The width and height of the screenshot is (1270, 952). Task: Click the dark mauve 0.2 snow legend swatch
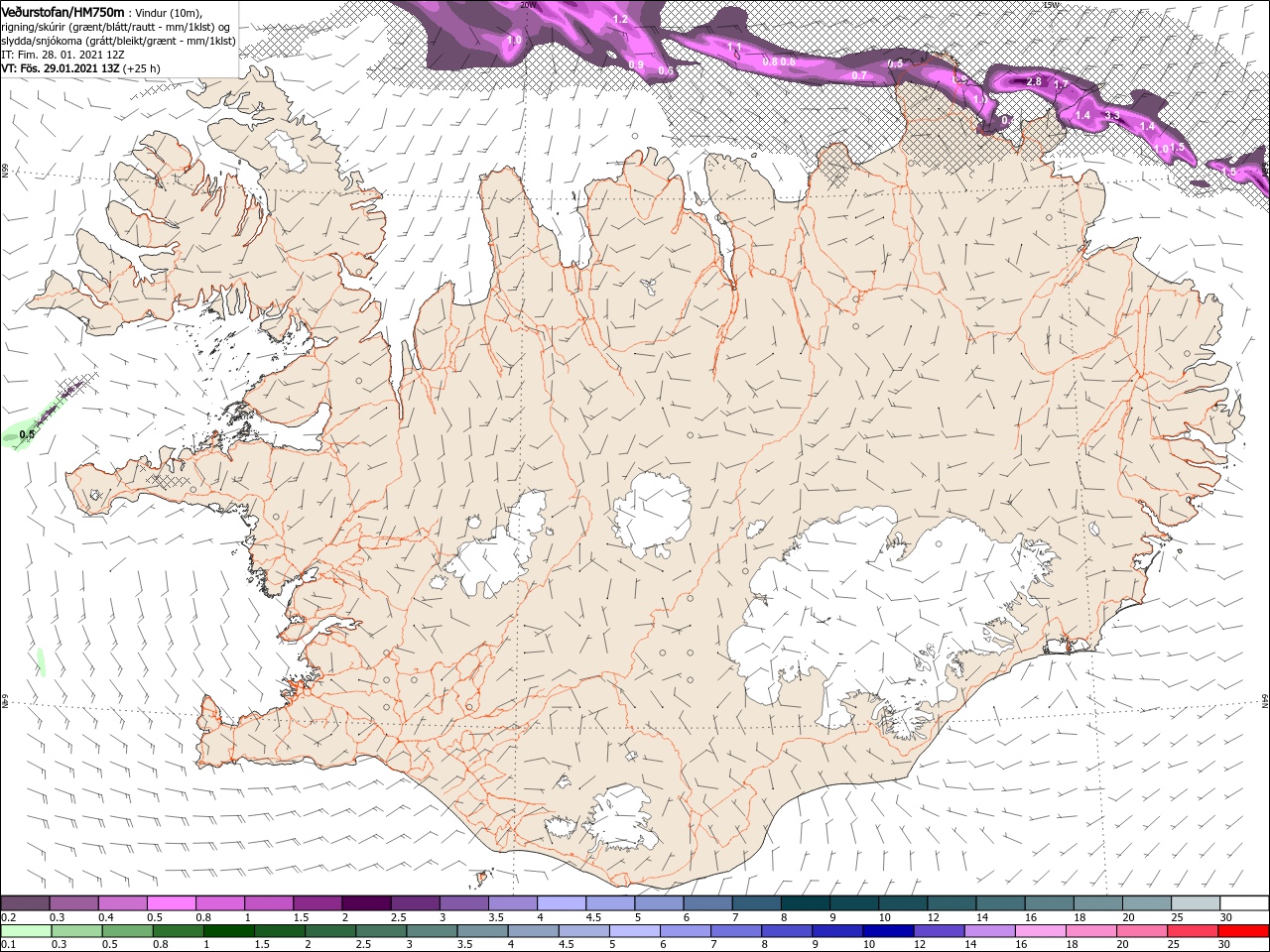coord(25,902)
